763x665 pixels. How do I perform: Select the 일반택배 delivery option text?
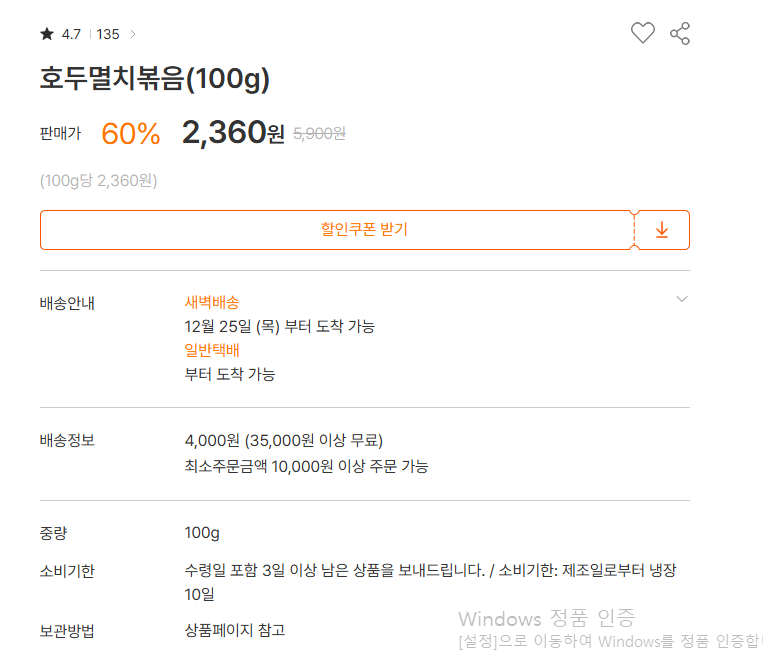212,350
